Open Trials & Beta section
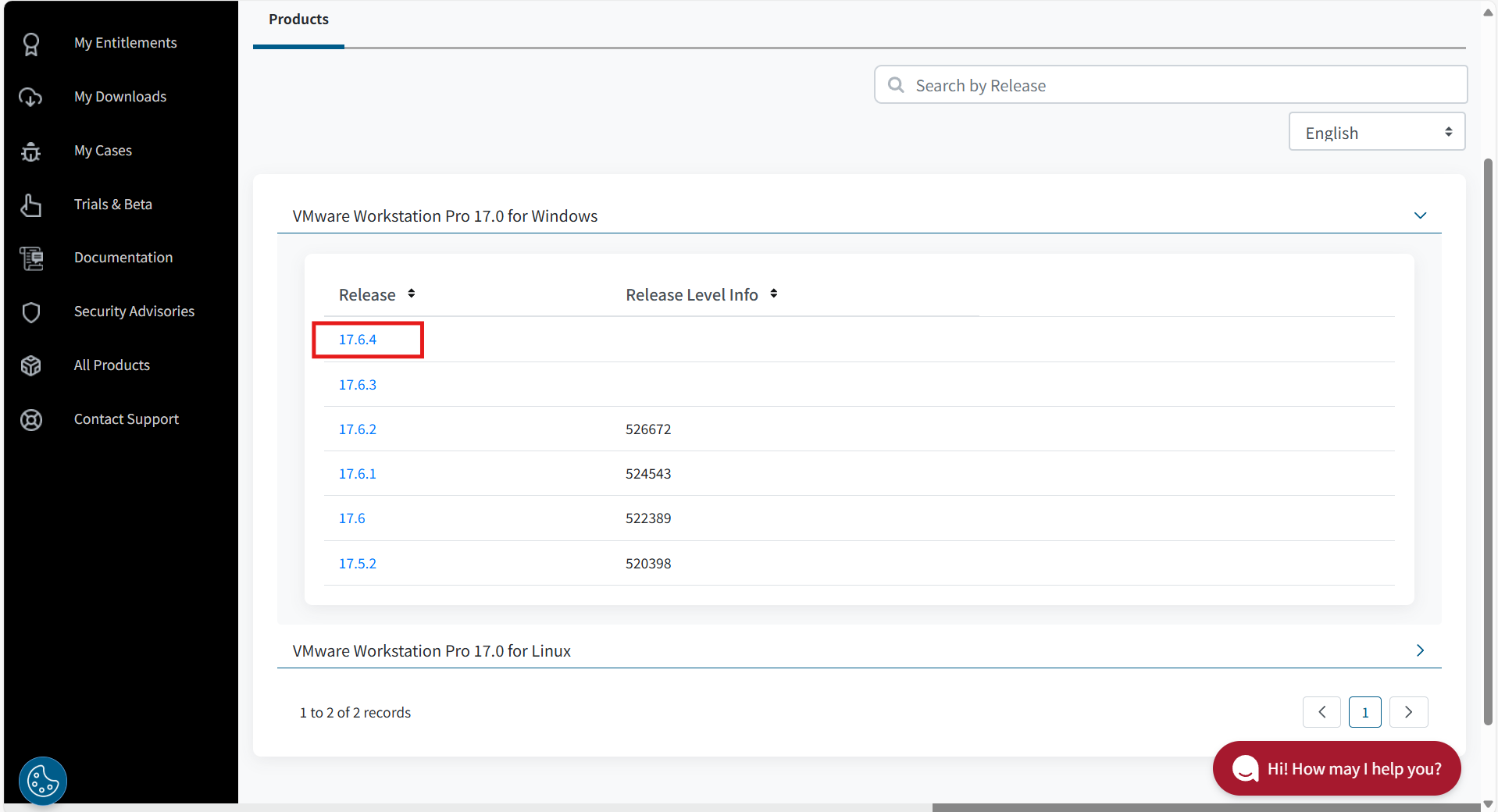1498x812 pixels. [x=113, y=205]
